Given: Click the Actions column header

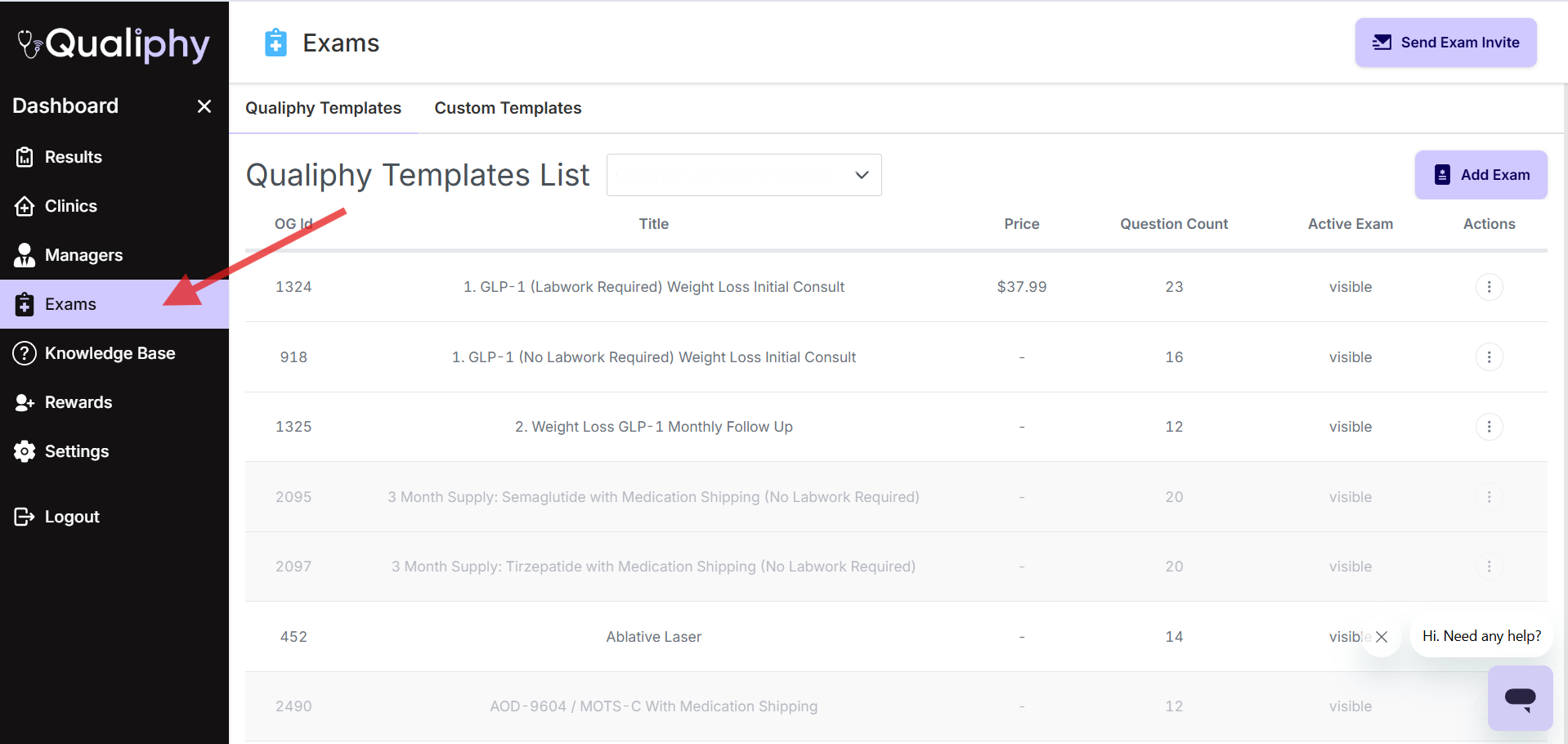Looking at the screenshot, I should click(1489, 224).
